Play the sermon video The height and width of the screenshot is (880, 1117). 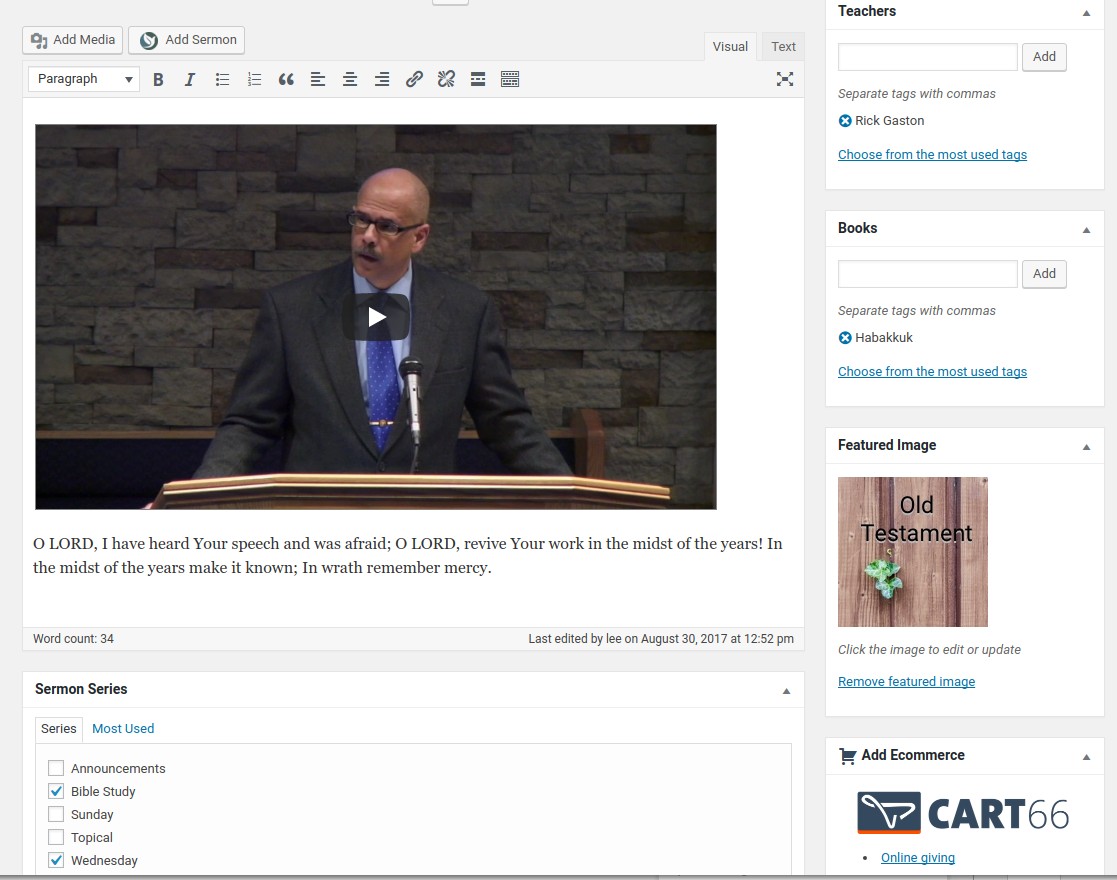376,317
